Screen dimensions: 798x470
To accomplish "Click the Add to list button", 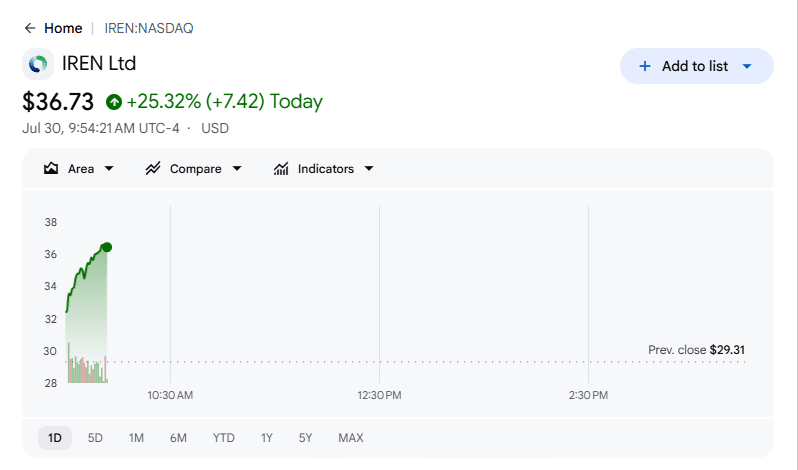I will click(697, 66).
